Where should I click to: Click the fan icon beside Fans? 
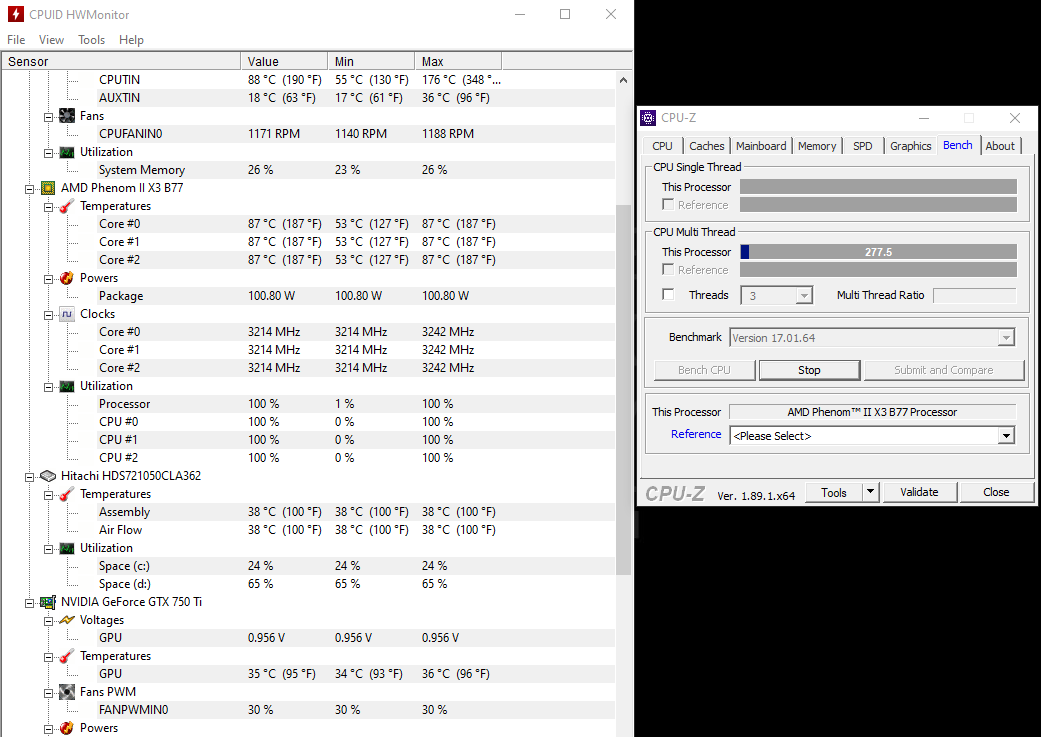click(x=67, y=116)
